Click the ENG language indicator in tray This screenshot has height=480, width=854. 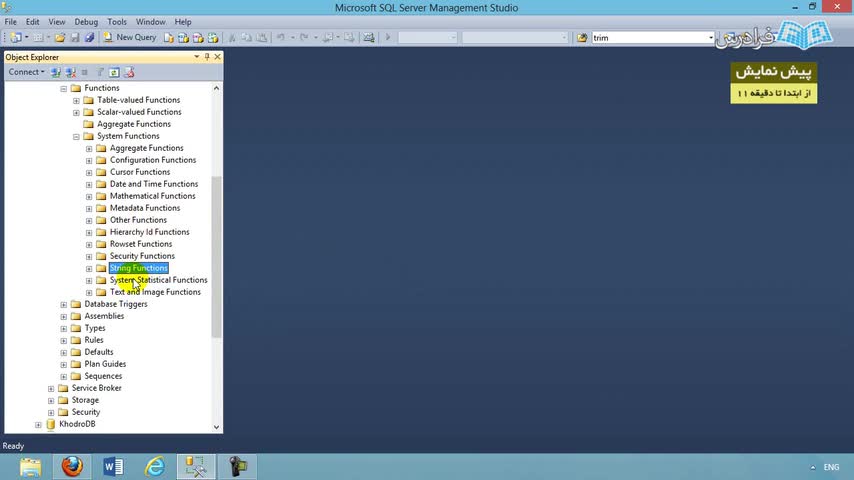pyautogui.click(x=831, y=467)
